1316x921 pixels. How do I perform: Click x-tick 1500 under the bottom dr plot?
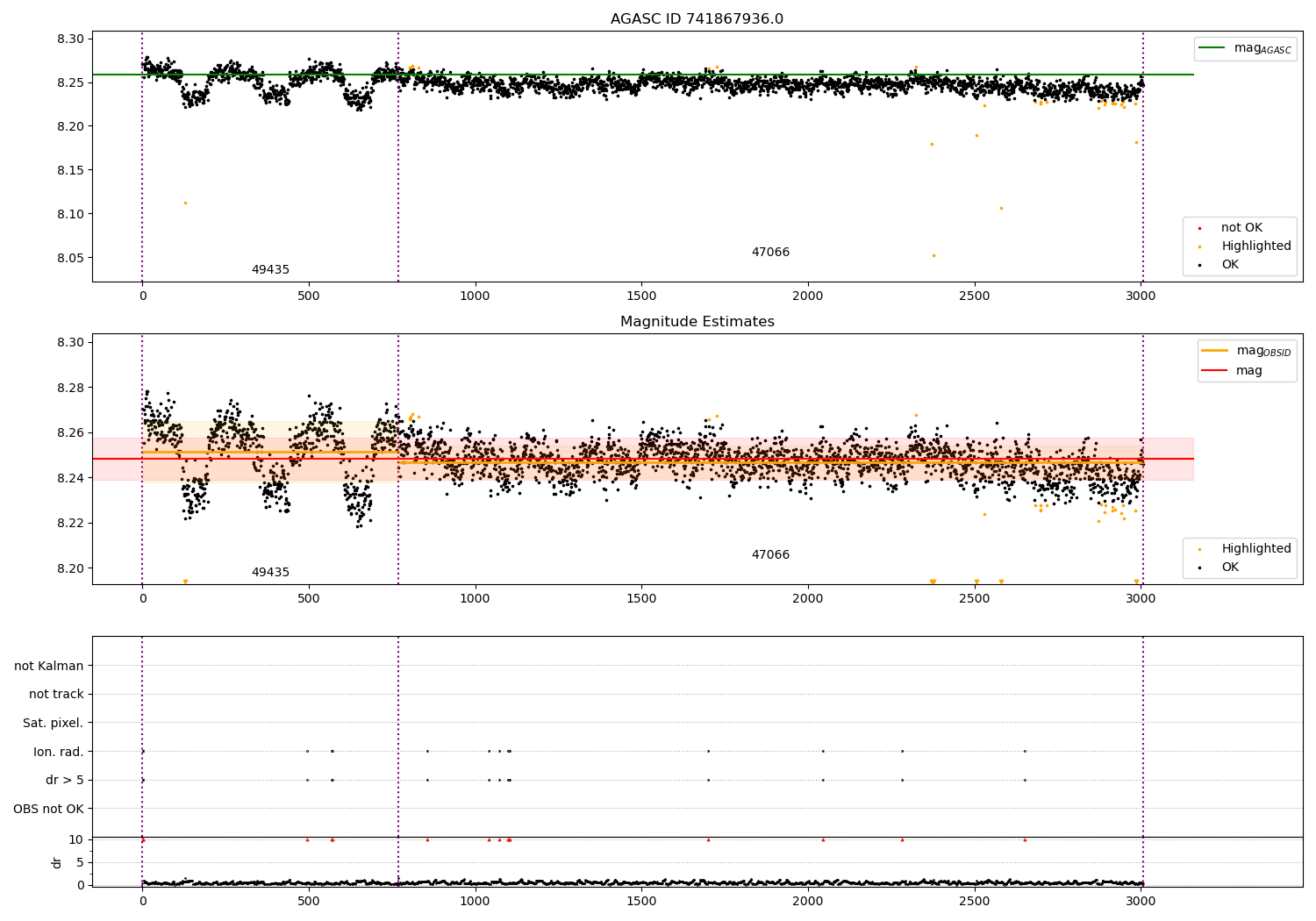click(x=641, y=902)
